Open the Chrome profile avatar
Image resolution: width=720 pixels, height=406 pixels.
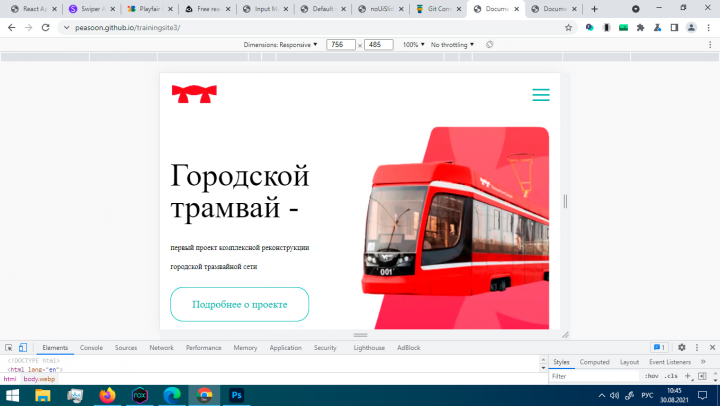click(691, 28)
